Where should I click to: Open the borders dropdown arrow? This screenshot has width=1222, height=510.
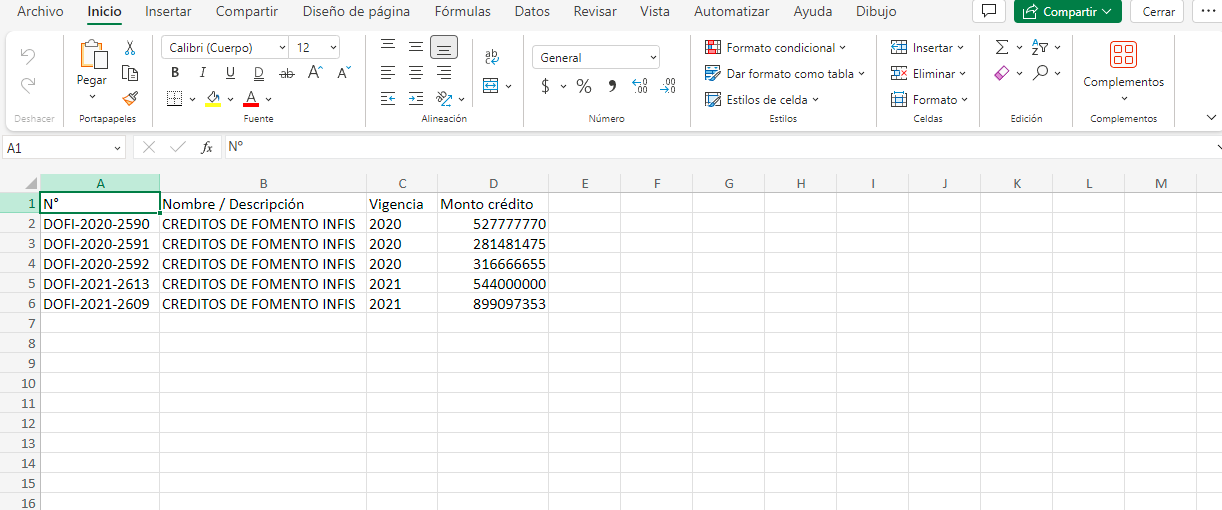[191, 100]
